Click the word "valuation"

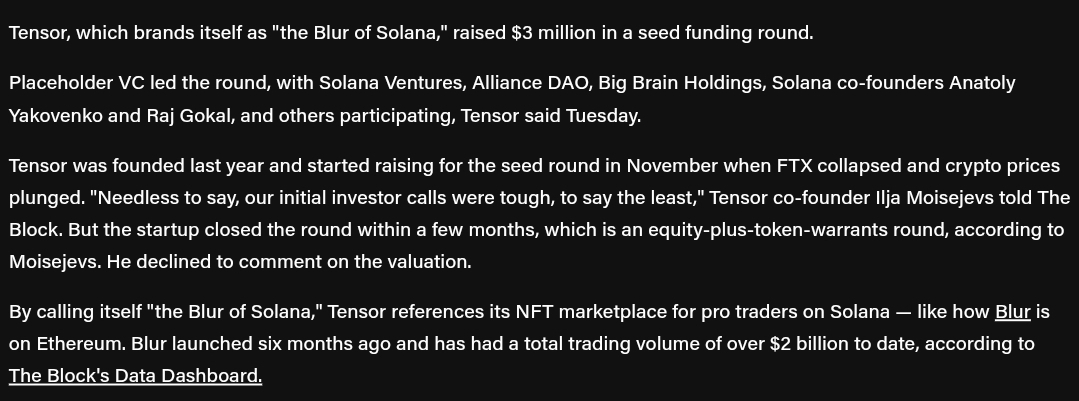click(x=426, y=262)
